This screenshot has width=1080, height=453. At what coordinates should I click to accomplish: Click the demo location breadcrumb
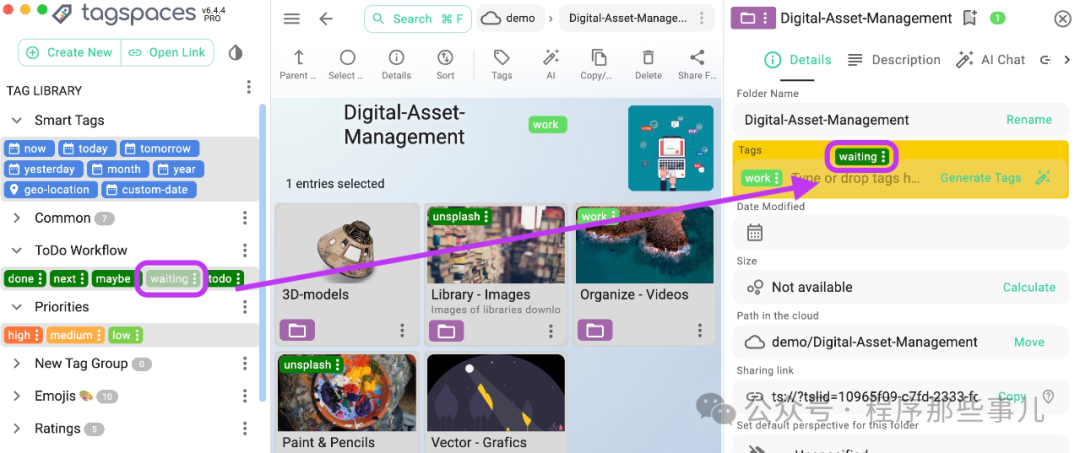point(510,19)
